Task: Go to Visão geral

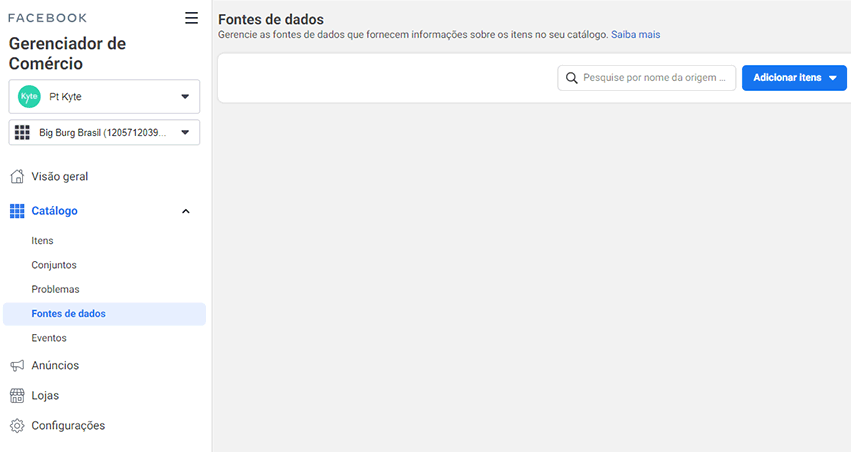Action: pos(60,176)
